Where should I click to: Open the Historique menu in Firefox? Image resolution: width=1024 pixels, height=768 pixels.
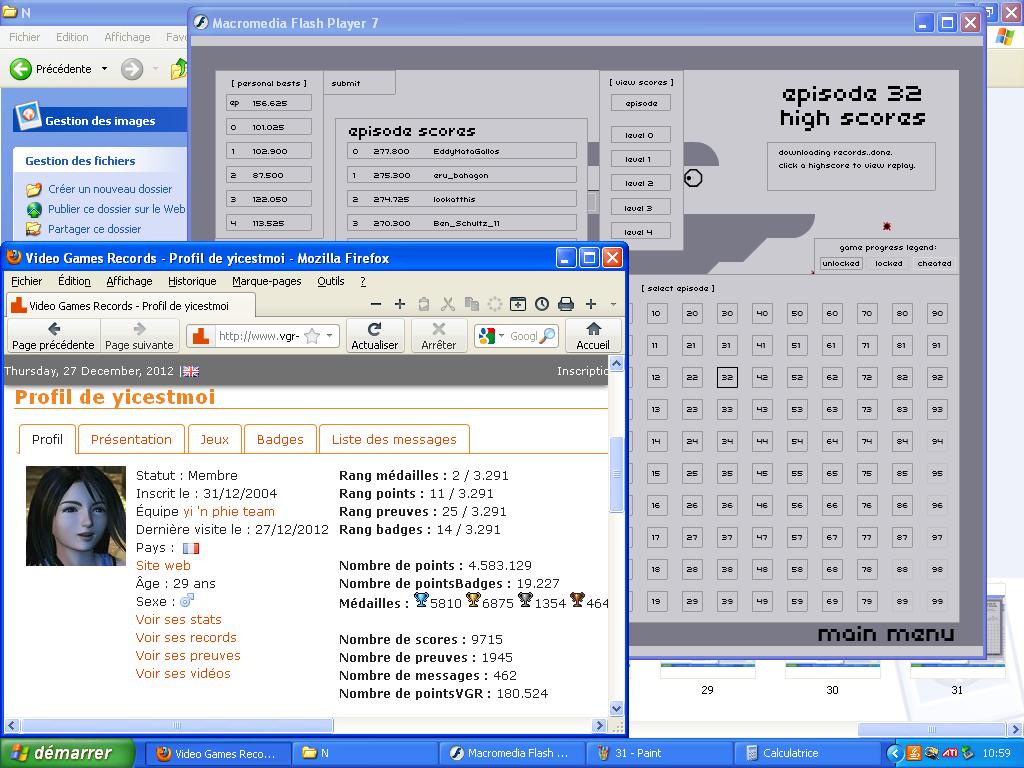(x=192, y=281)
